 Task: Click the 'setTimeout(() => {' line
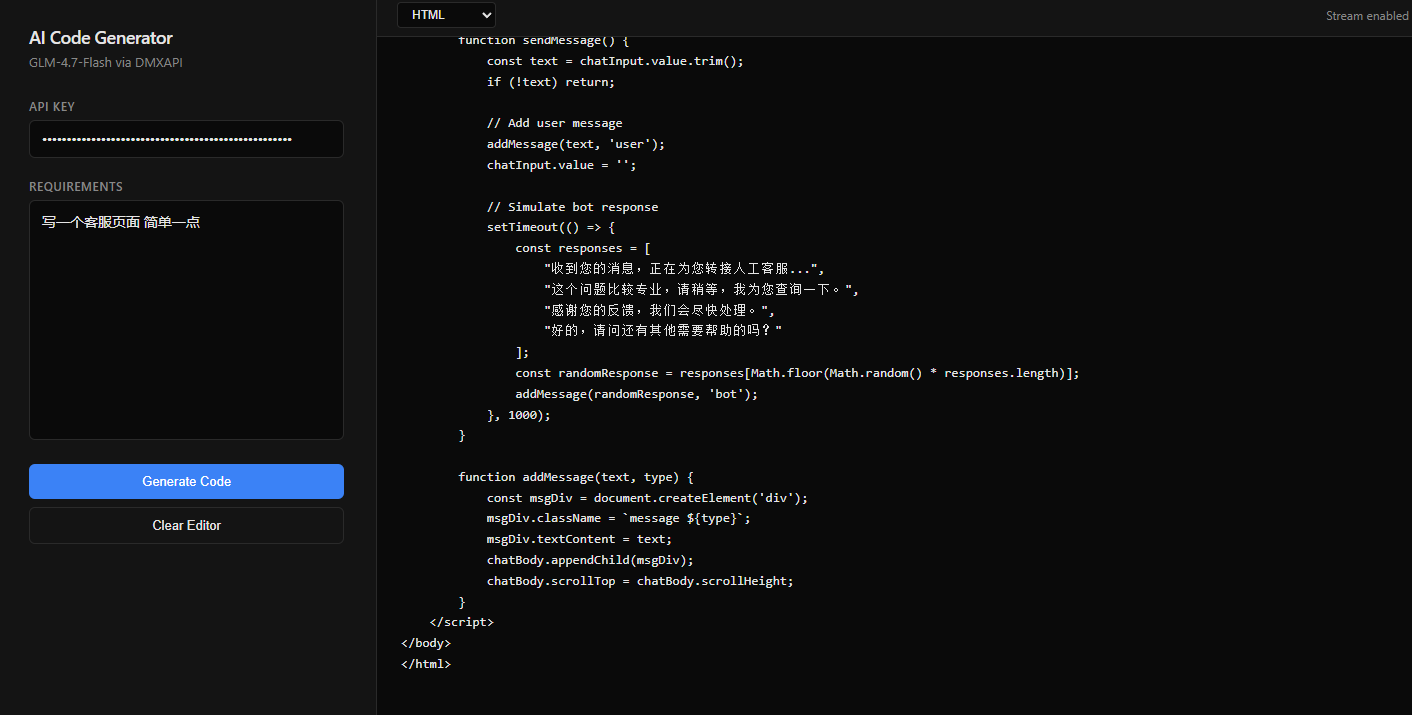pyautogui.click(x=551, y=227)
